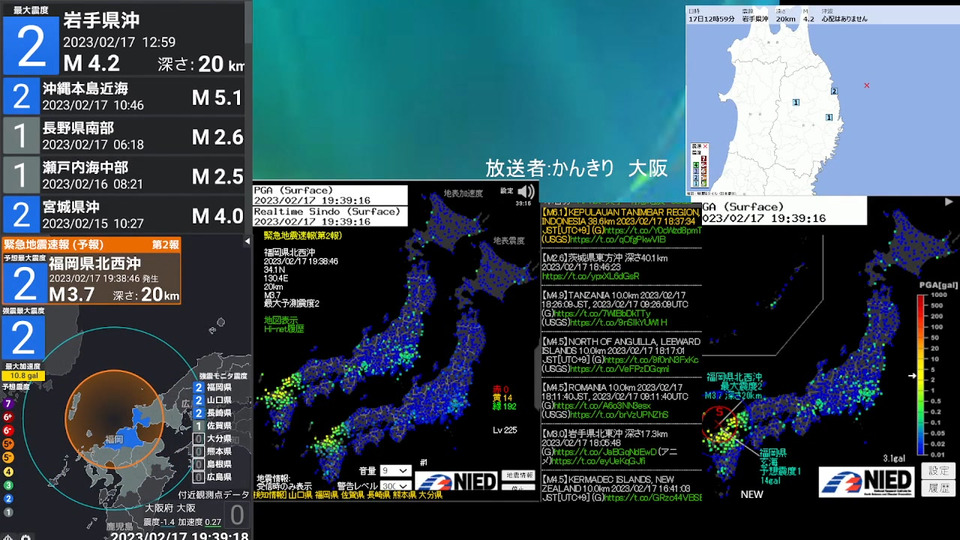Click the 岩手県沖 M 4.2 top entry

click(124, 39)
